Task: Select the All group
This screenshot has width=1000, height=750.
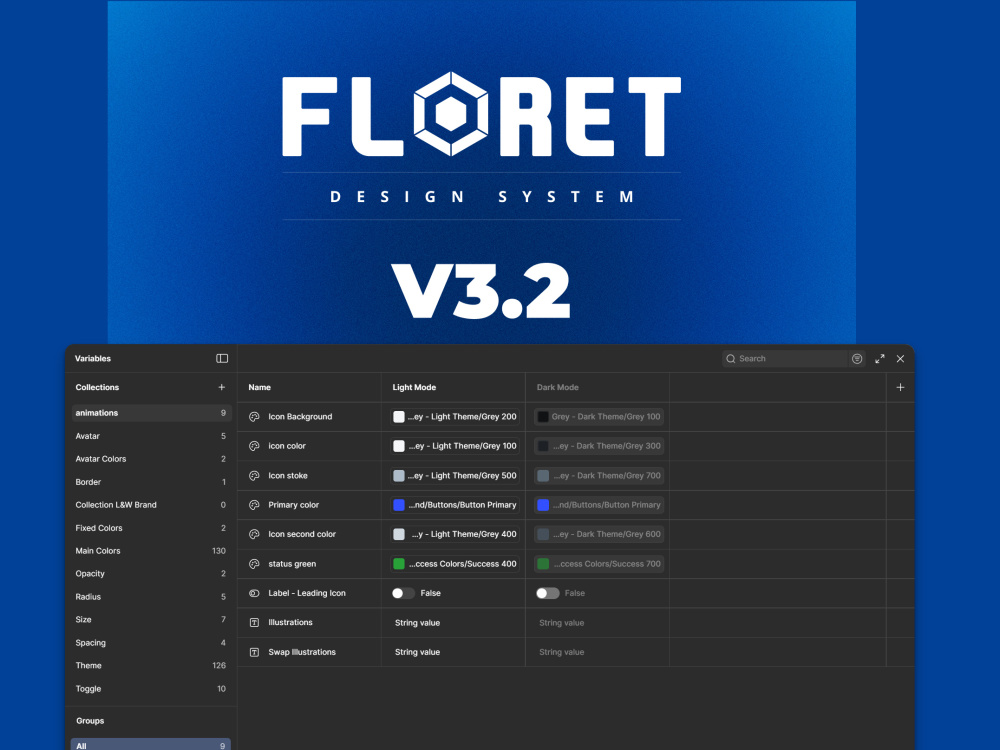Action: 151,745
